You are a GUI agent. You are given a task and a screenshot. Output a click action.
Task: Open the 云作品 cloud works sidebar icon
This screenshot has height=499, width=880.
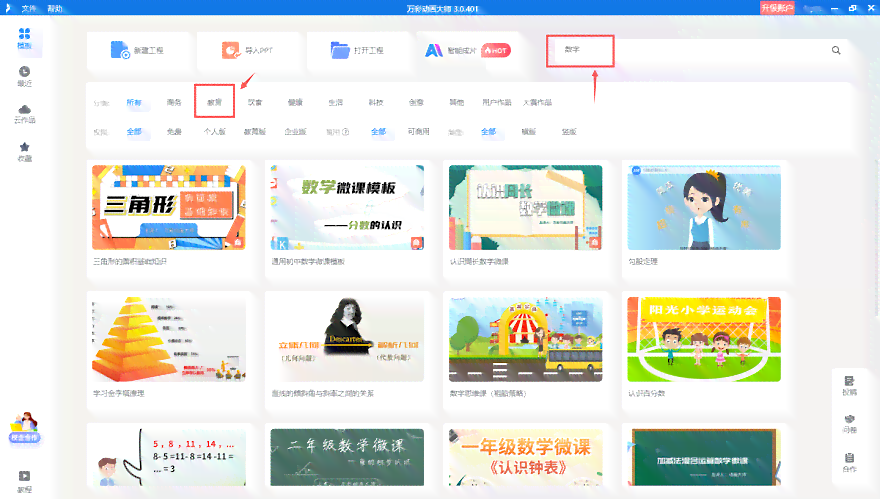(x=24, y=114)
